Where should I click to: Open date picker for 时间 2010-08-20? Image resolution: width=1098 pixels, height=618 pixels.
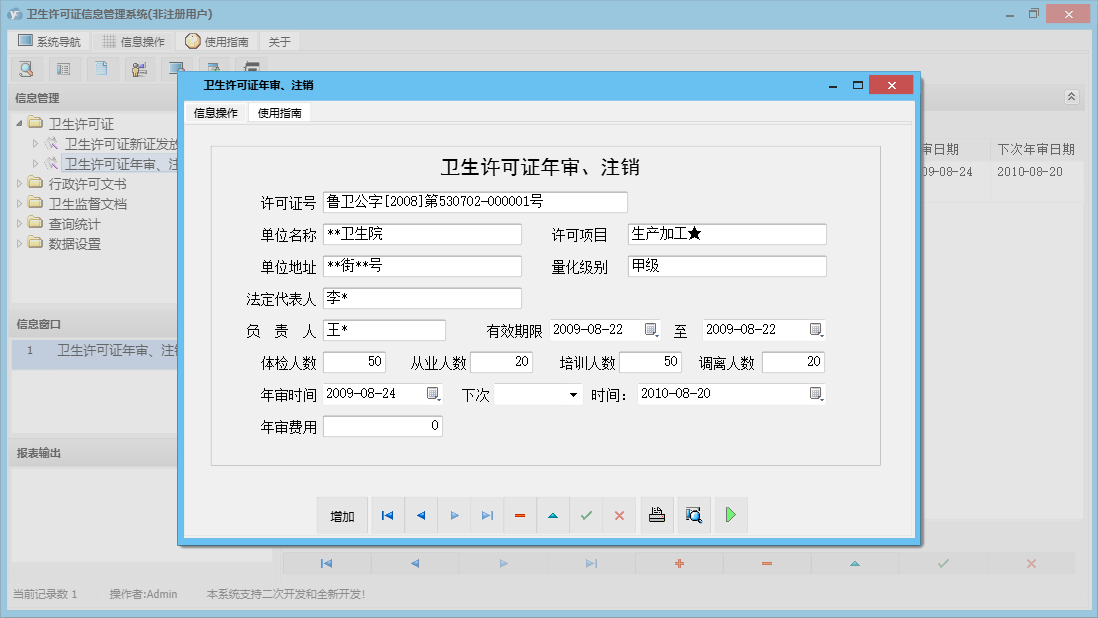(x=815, y=394)
